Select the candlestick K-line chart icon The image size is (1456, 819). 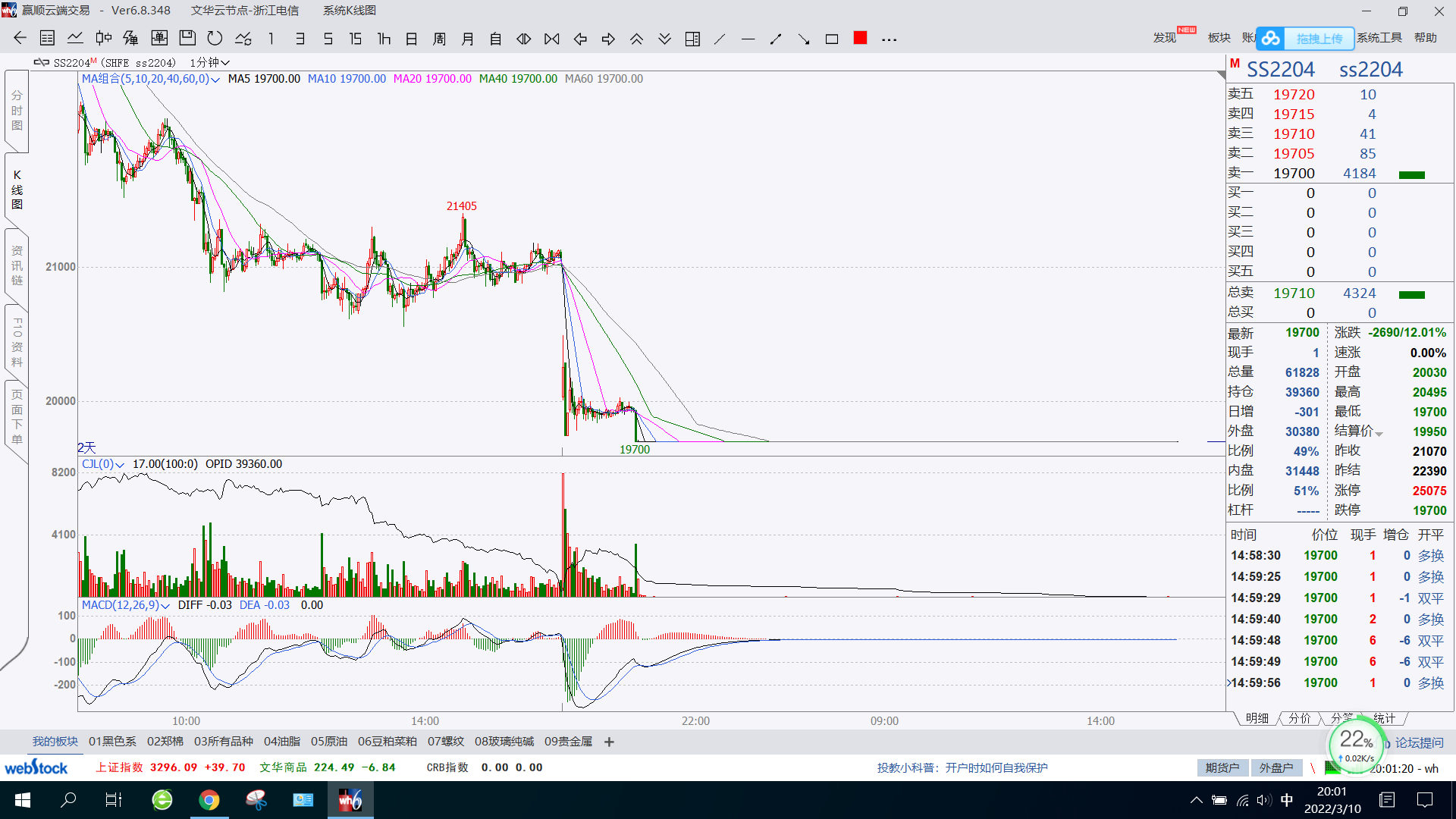click(x=103, y=39)
